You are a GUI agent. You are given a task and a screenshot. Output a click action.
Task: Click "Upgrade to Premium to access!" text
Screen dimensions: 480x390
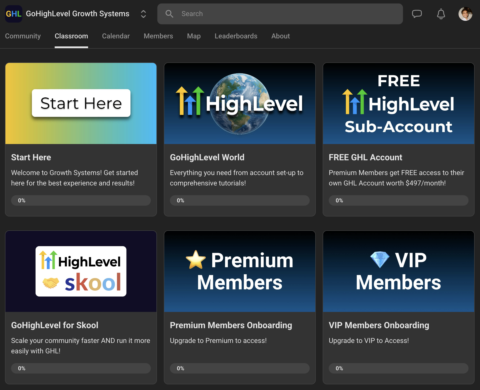(218, 341)
